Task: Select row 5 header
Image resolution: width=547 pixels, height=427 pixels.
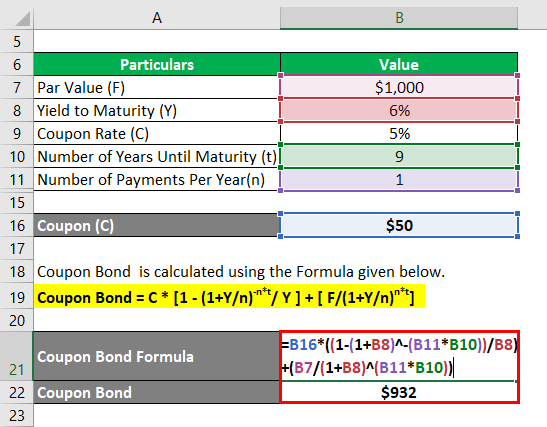Action: point(17,41)
